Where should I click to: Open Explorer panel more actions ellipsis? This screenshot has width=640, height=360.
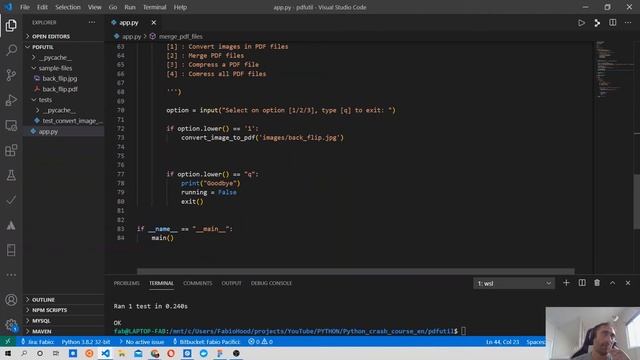pos(92,22)
